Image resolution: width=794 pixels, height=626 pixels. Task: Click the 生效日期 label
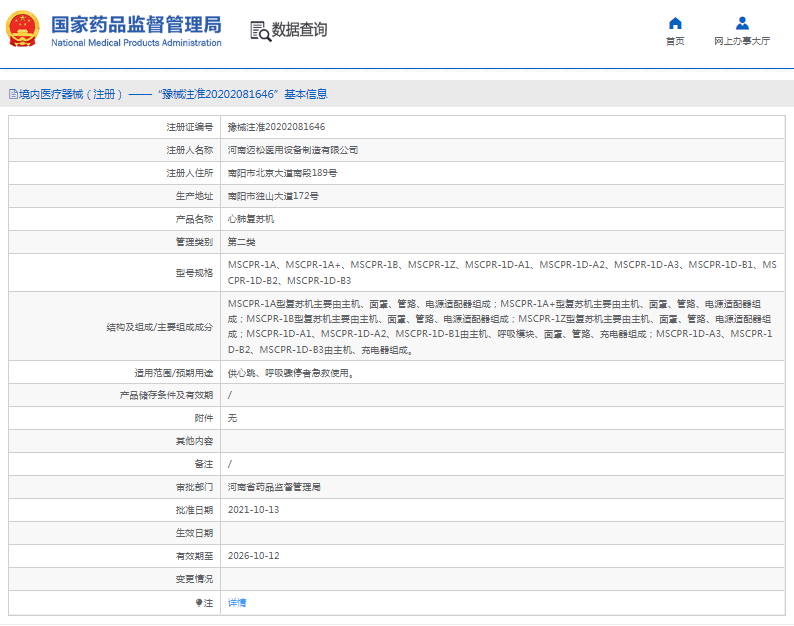pyautogui.click(x=194, y=533)
